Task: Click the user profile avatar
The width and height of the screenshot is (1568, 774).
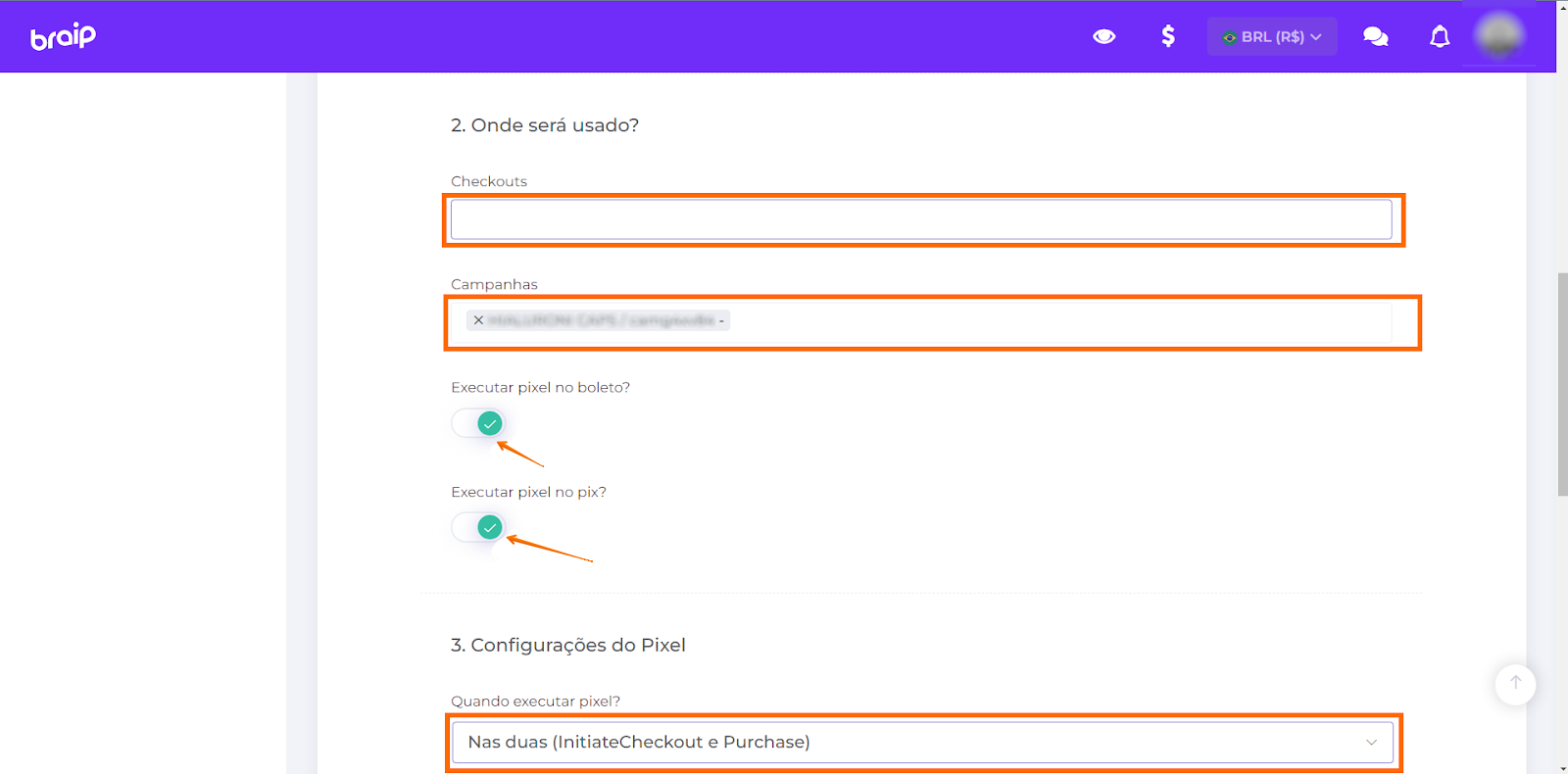Action: [x=1498, y=36]
